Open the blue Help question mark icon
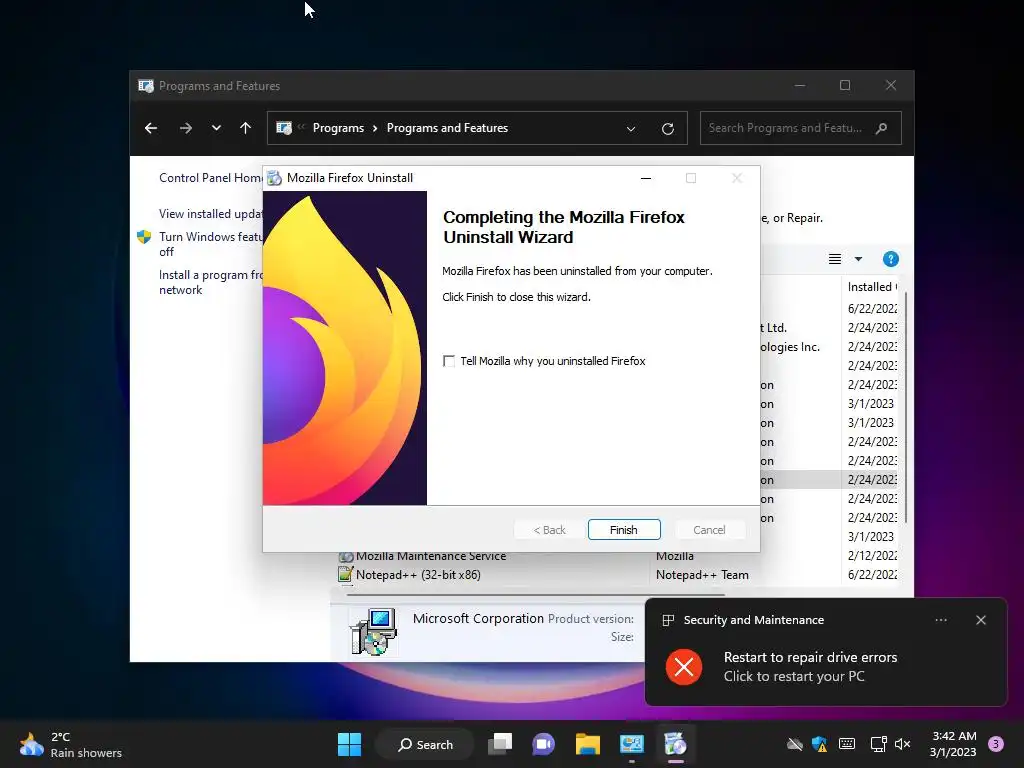 pyautogui.click(x=890, y=259)
